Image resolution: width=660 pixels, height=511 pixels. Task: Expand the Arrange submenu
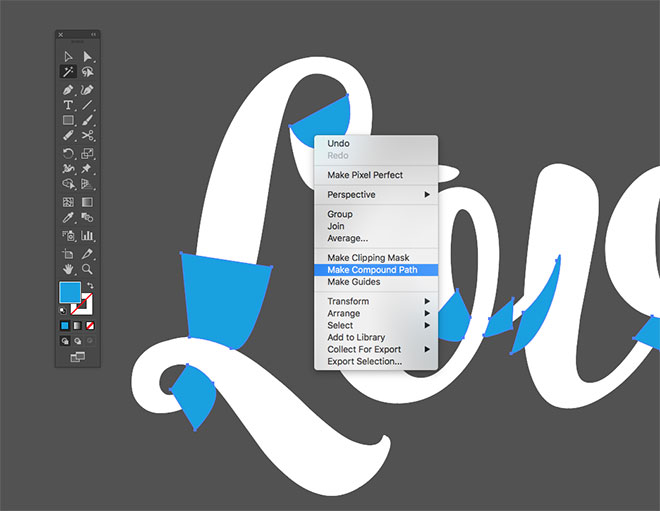tap(375, 313)
